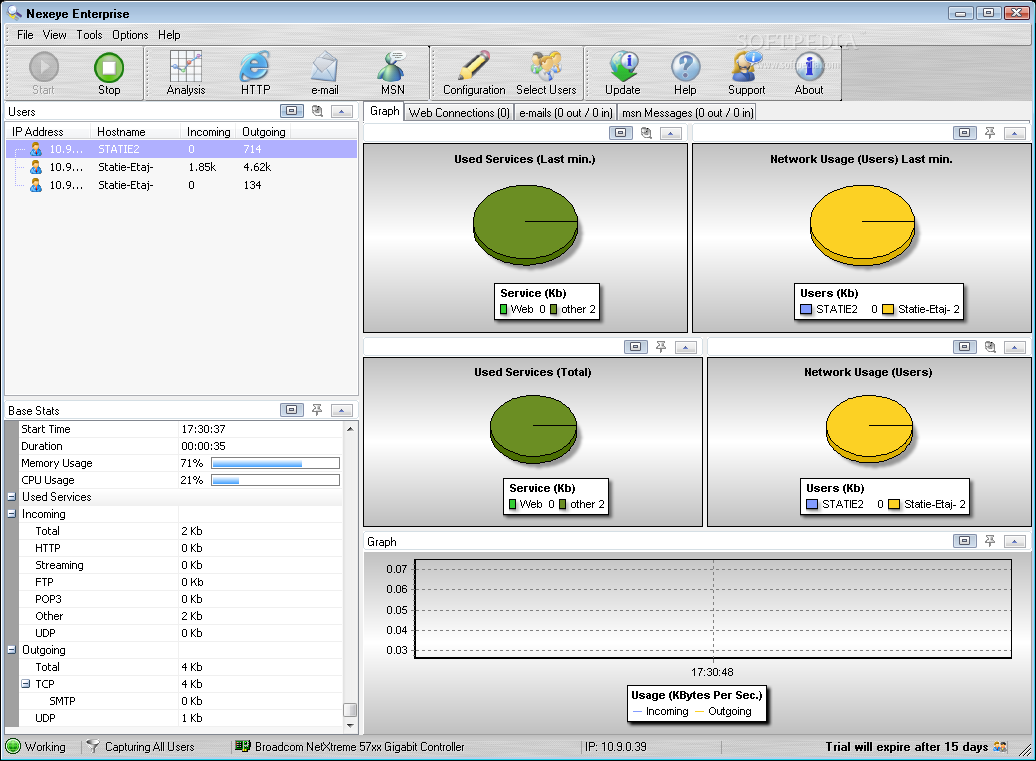
Task: Maximize the Used Services (Last min.) panel
Action: click(620, 133)
